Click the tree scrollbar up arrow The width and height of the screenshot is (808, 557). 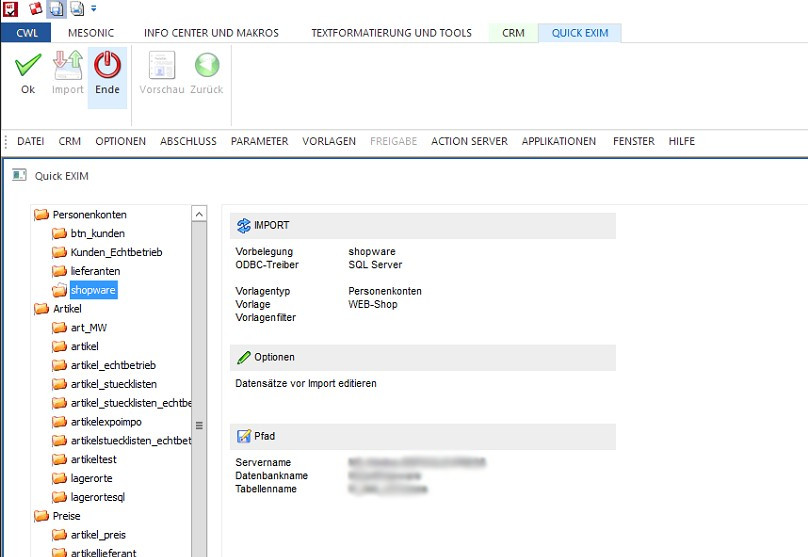click(198, 214)
